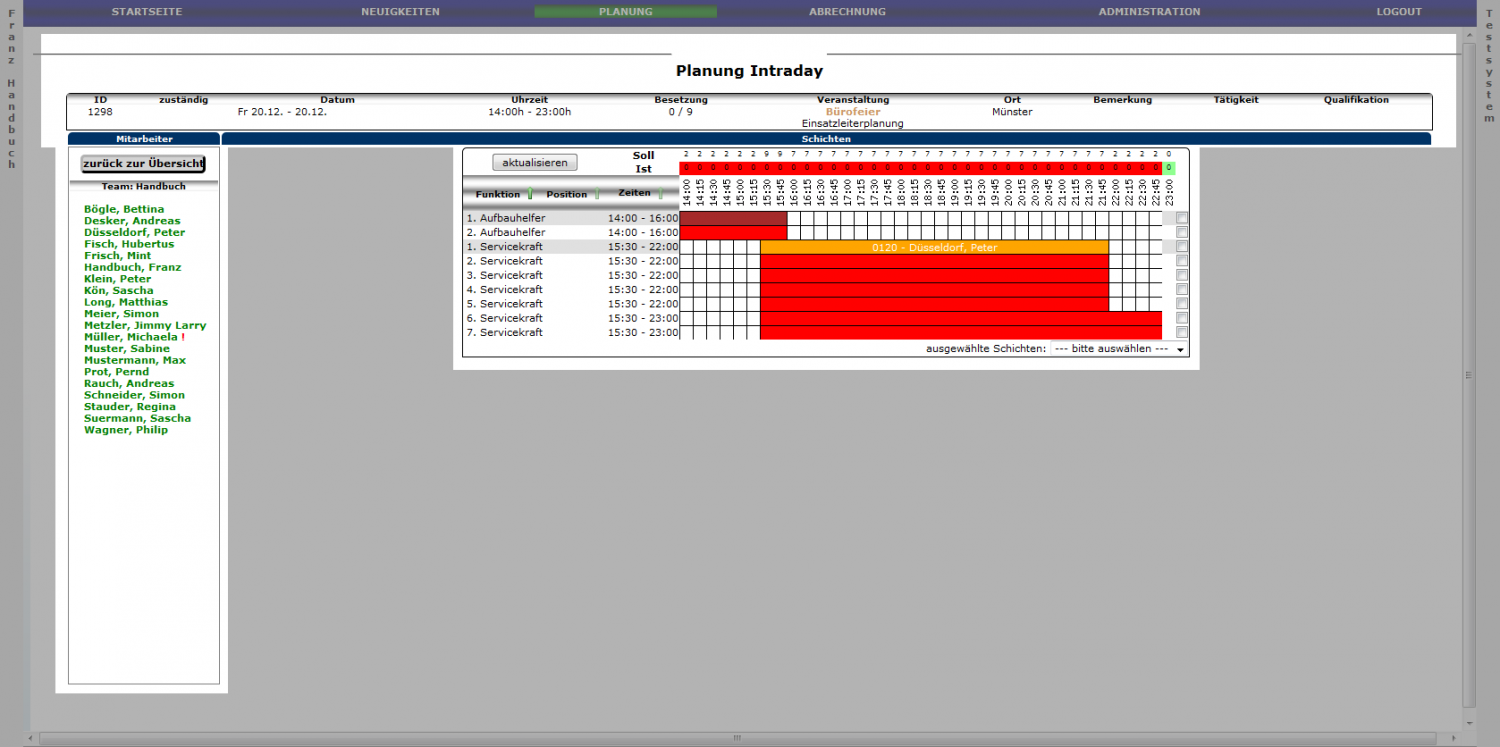Click the row label '1. Servicekraft'
Viewport: 1500px width, 747px height.
pyautogui.click(x=505, y=247)
